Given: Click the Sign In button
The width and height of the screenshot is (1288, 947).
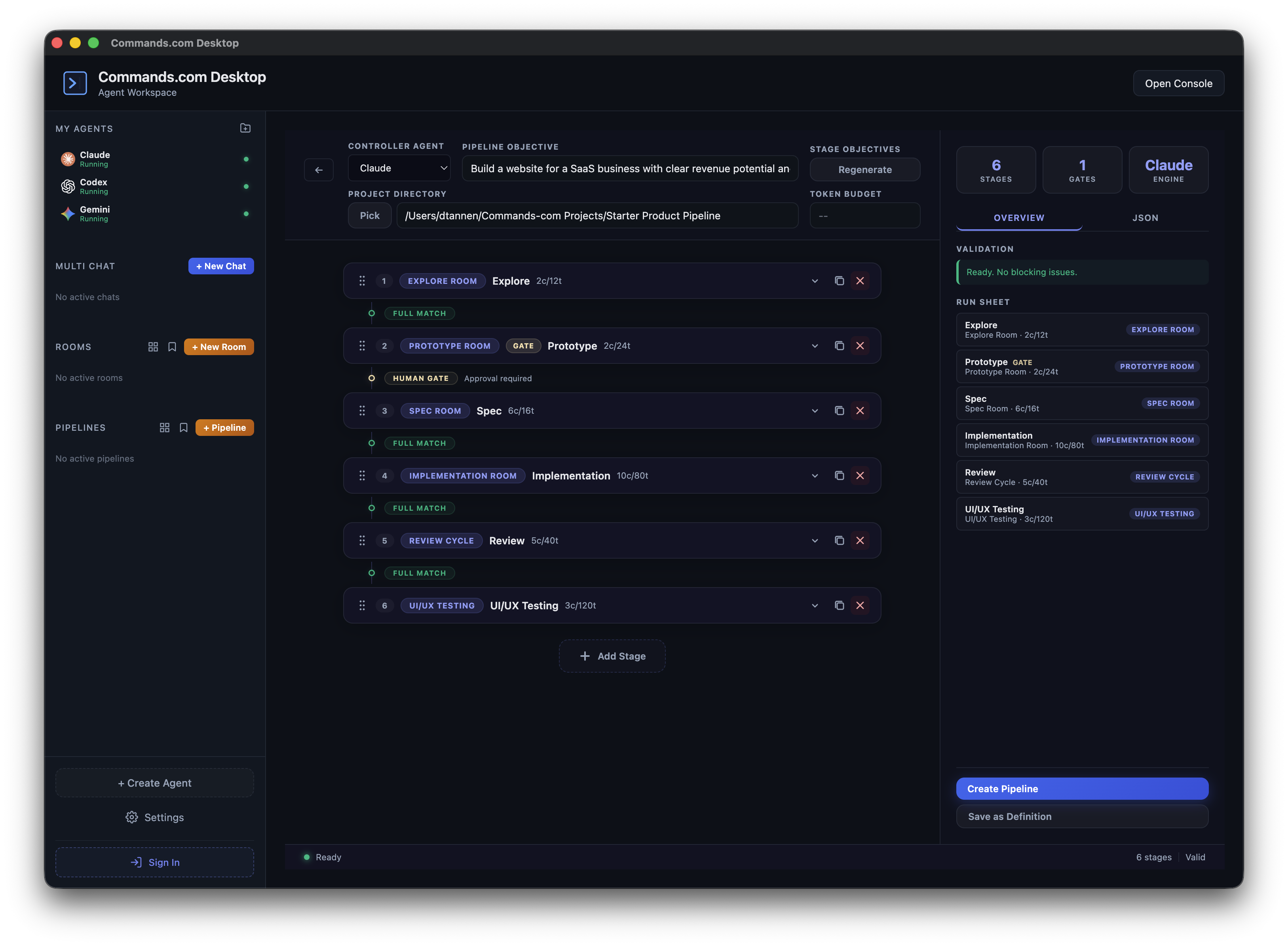Looking at the screenshot, I should click(155, 862).
